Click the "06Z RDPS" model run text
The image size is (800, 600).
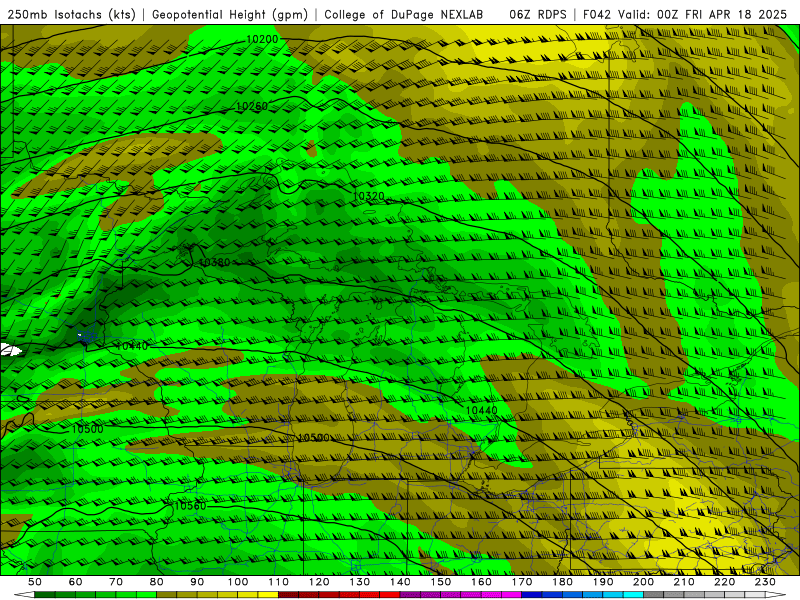538,15
